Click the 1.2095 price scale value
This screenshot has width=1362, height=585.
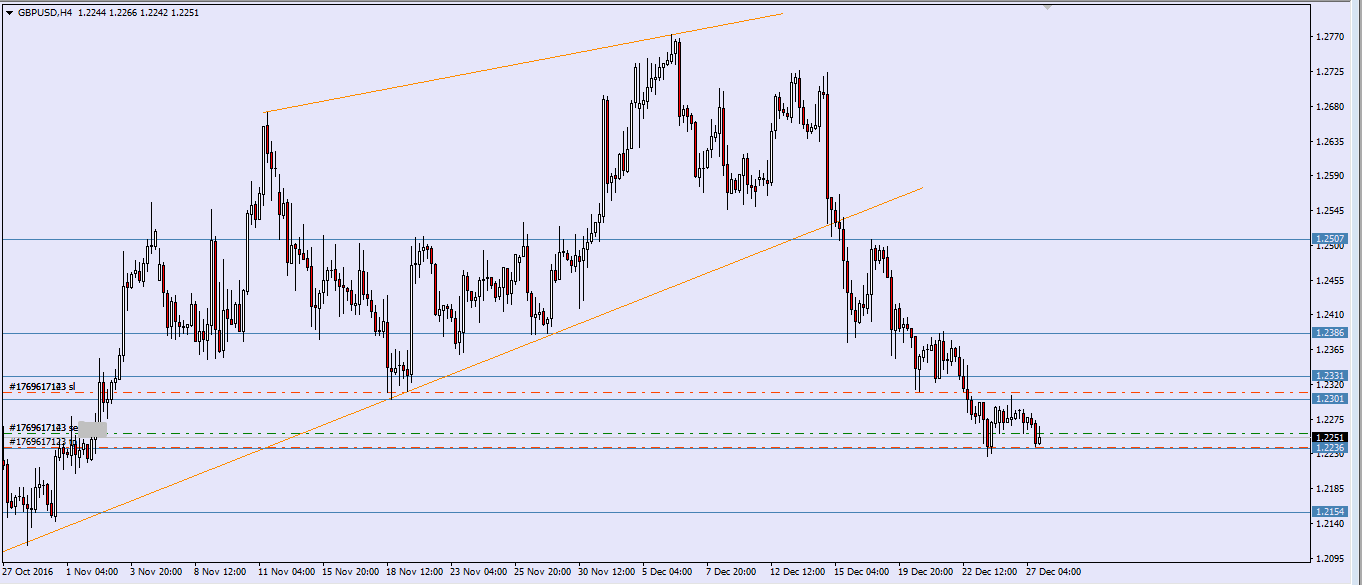click(1330, 558)
